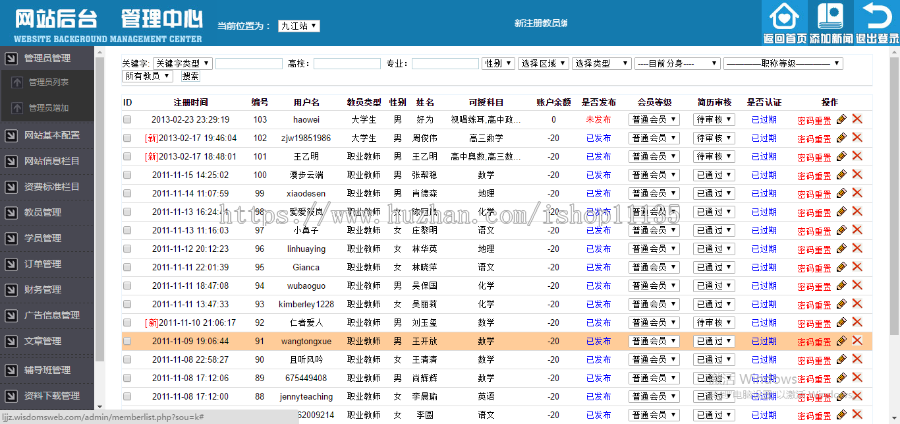Delete the linhuaying row
The image size is (900, 424).
click(857, 248)
